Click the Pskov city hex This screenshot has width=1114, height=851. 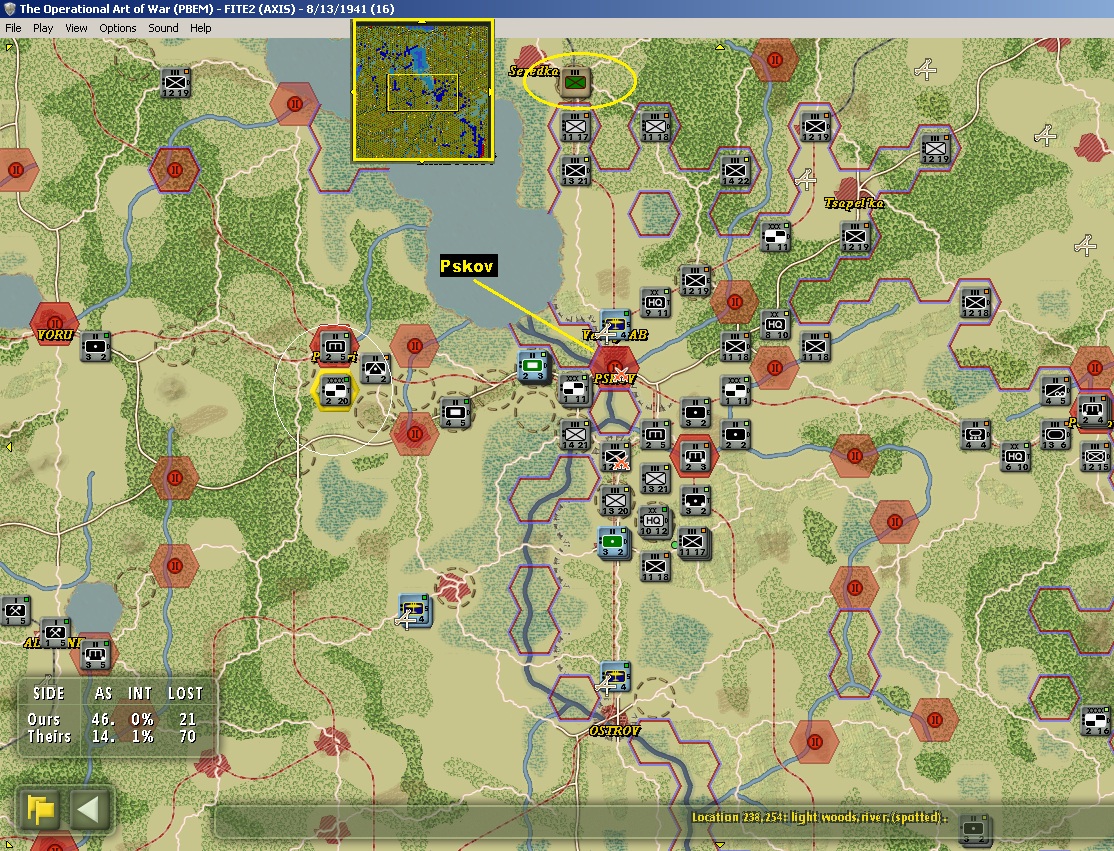615,369
